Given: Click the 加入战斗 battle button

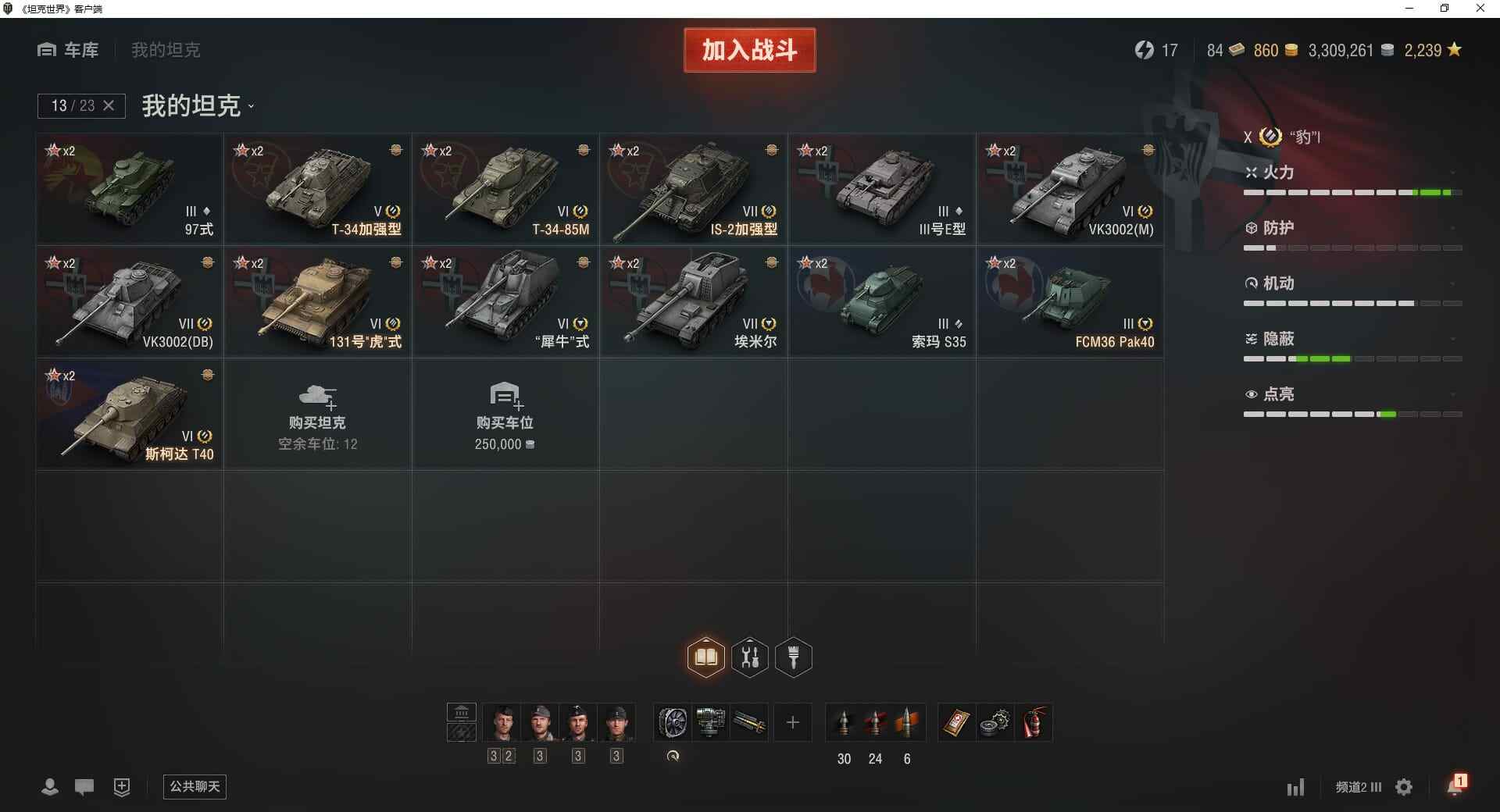Looking at the screenshot, I should (750, 50).
